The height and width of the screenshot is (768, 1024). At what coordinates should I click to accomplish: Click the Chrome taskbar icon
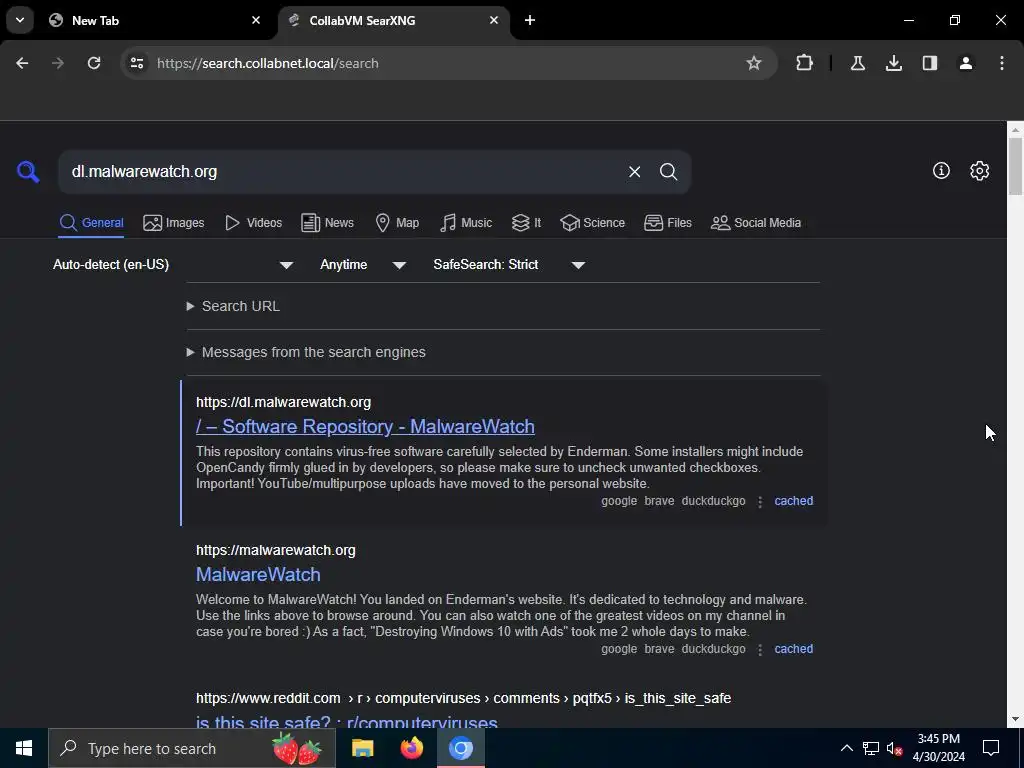click(x=460, y=748)
